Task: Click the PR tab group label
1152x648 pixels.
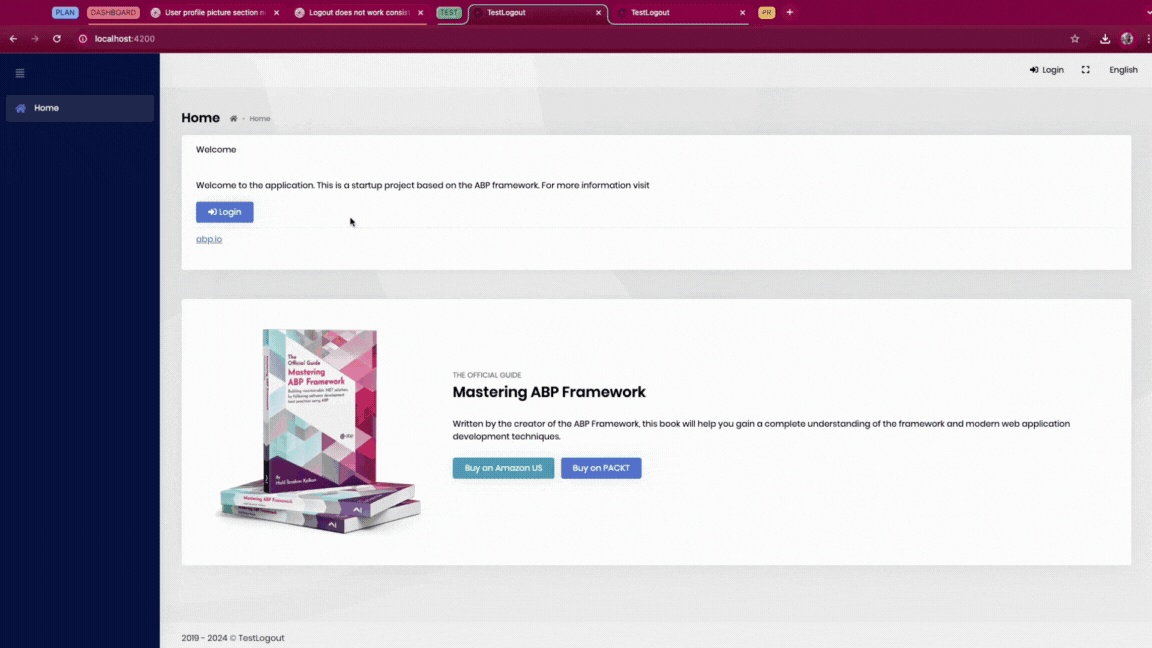Action: [x=766, y=12]
